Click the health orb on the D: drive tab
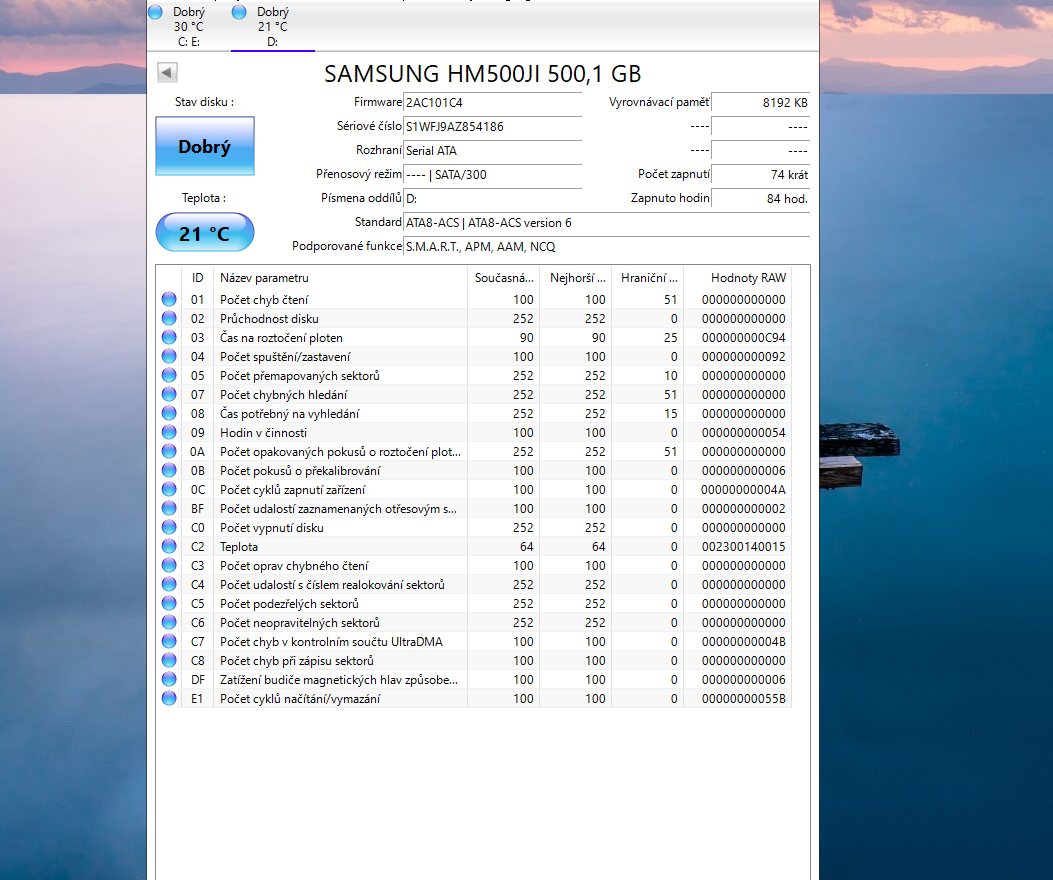 point(238,12)
